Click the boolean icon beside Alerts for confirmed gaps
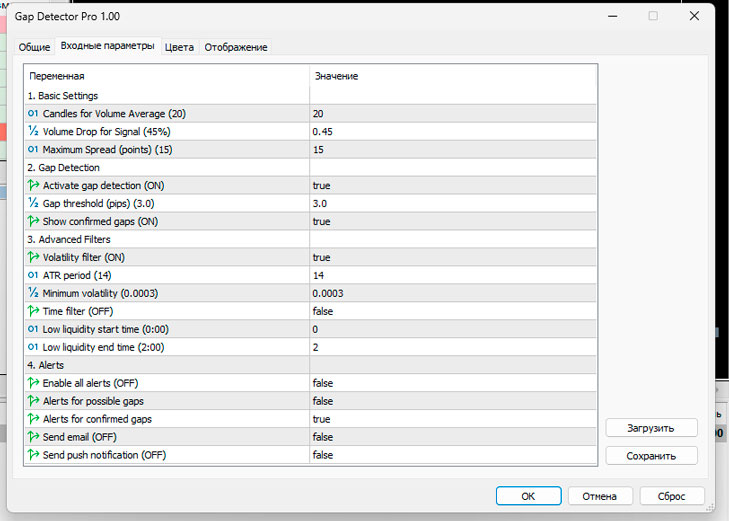 coord(33,419)
